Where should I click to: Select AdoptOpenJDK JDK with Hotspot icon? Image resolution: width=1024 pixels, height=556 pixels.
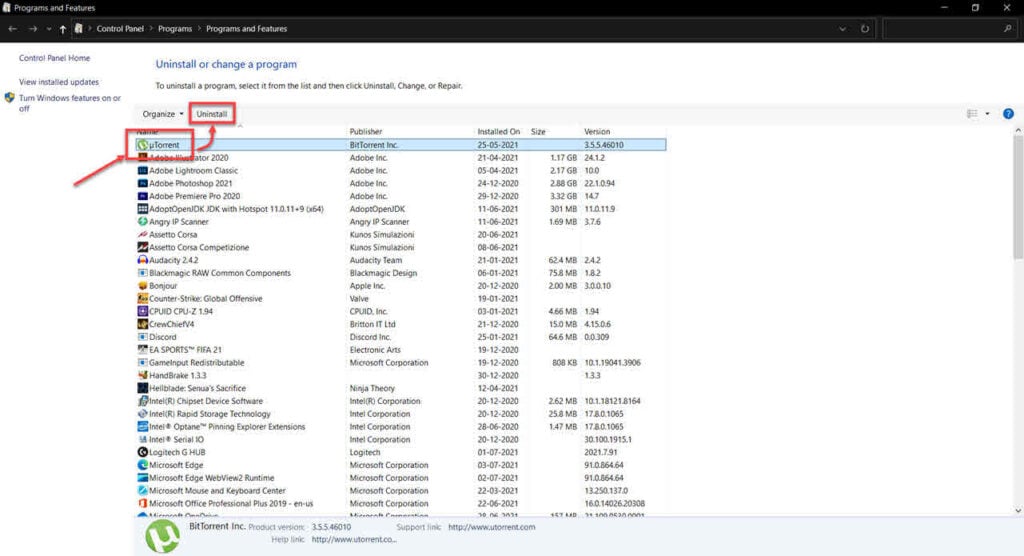142,209
